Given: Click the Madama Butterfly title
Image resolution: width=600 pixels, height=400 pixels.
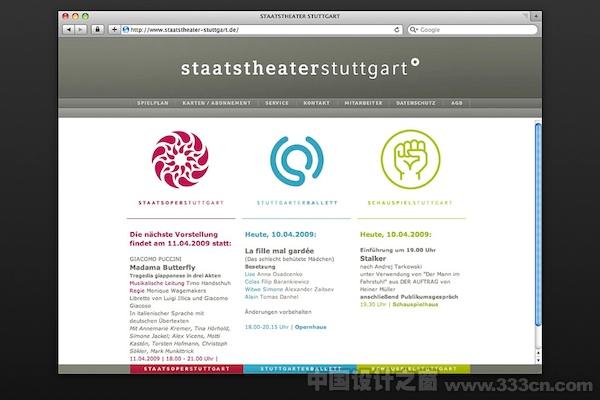Looking at the screenshot, I should pos(162,267).
